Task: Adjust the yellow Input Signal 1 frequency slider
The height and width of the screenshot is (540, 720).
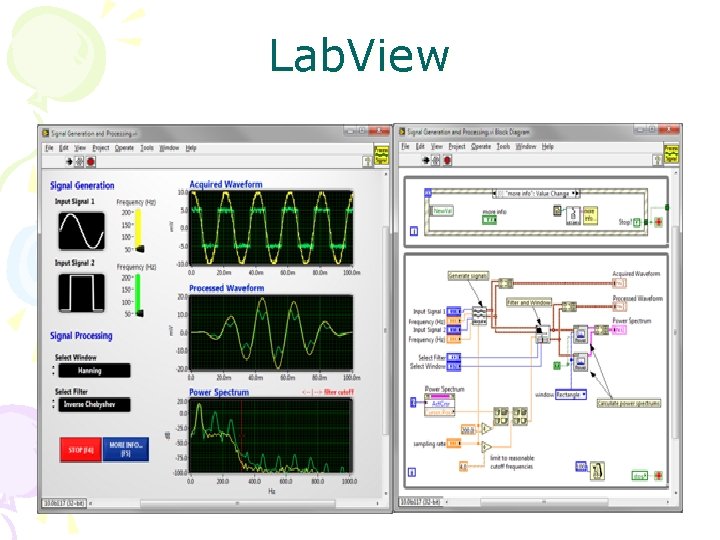Action: (x=139, y=231)
